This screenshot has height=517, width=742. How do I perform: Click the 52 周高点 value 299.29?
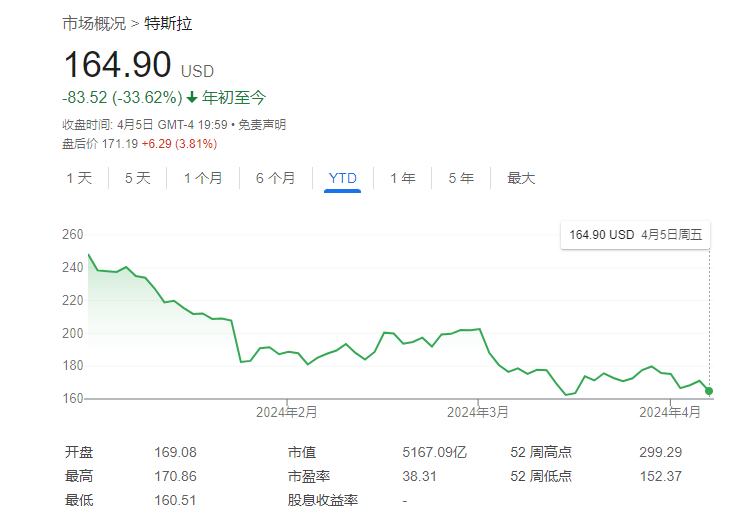[661, 452]
